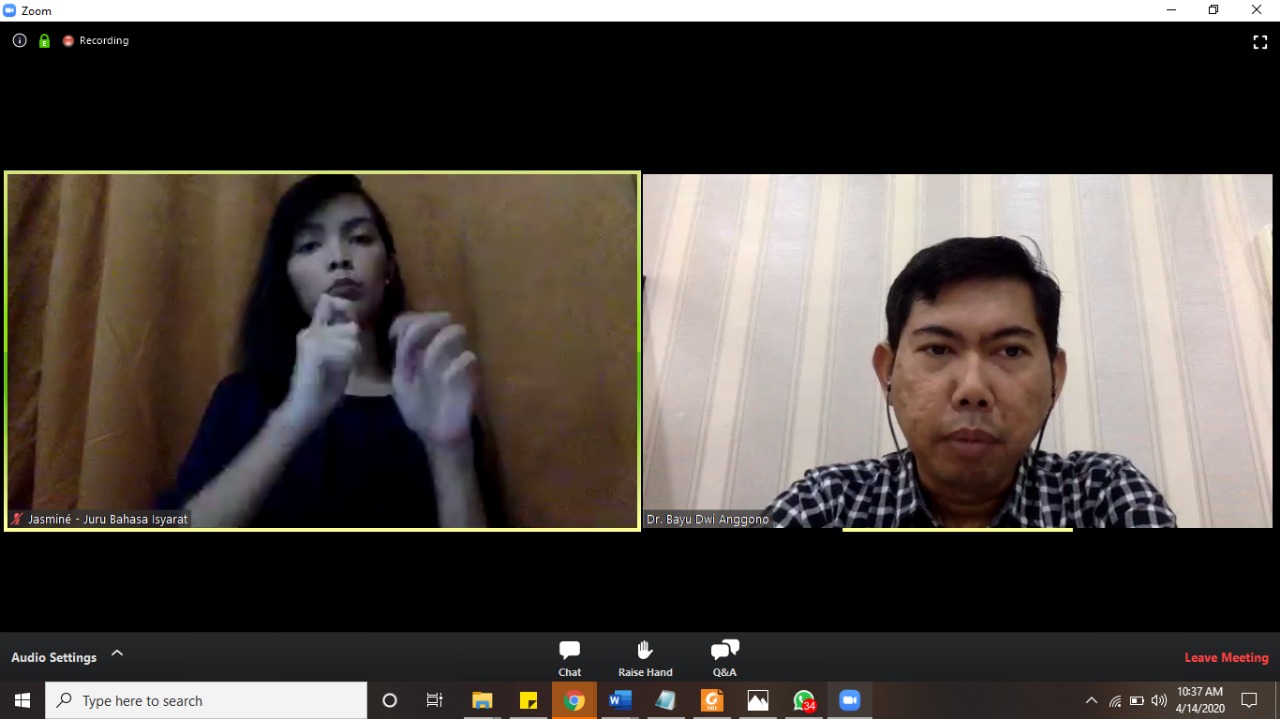The height and width of the screenshot is (719, 1280).
Task: Open Task View on the taskbar
Action: (x=435, y=700)
